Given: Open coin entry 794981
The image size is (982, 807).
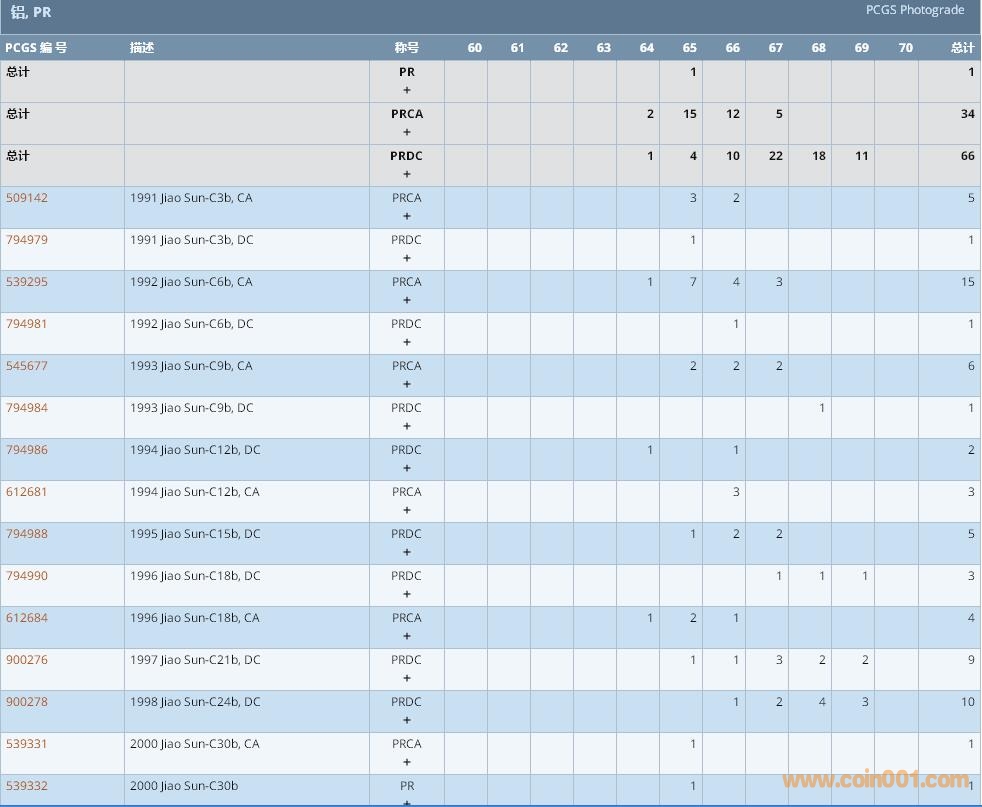Looking at the screenshot, I should pyautogui.click(x=27, y=324).
